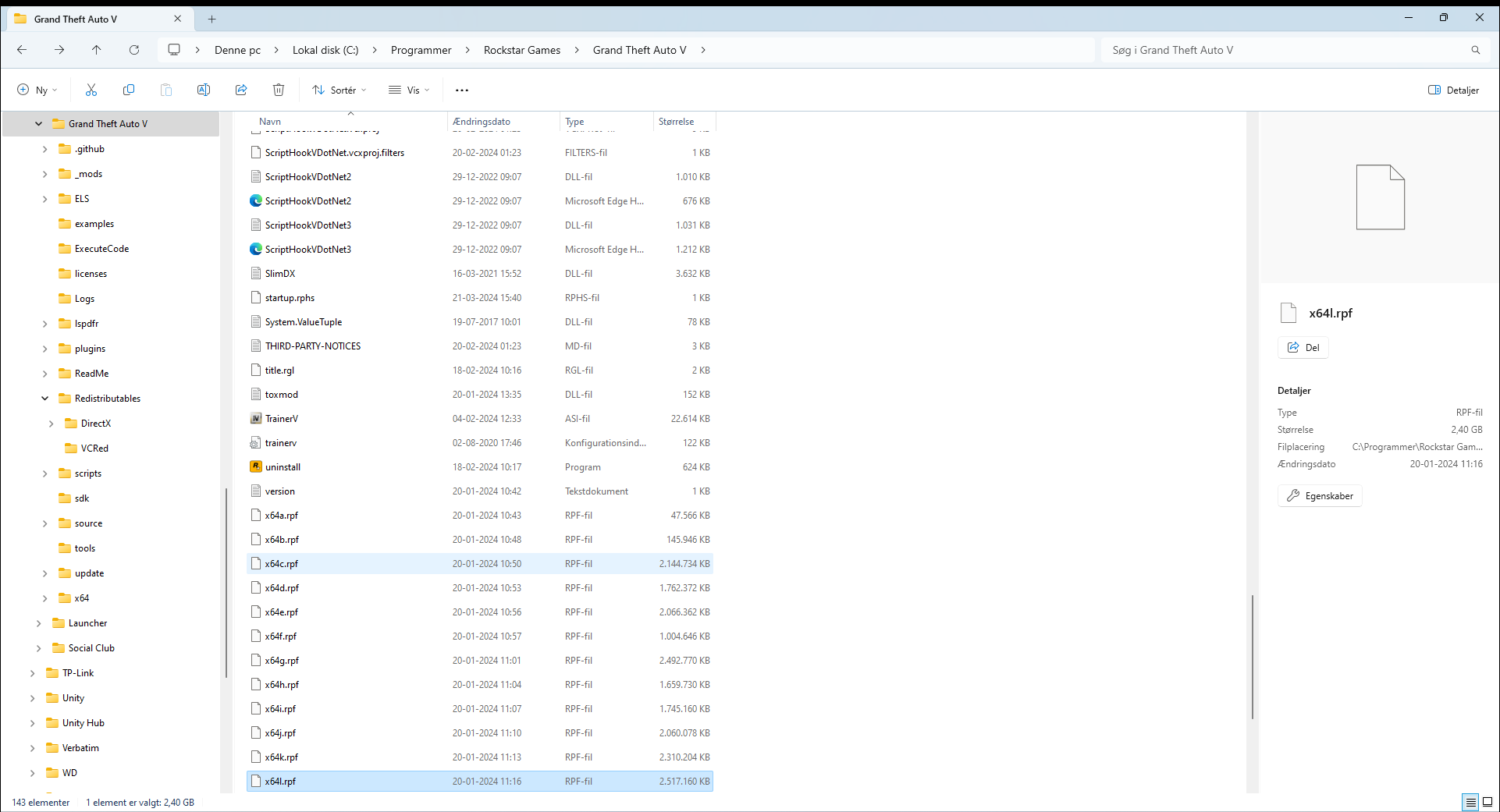Open new tab with plus button
Image resolution: width=1500 pixels, height=812 pixels.
tap(212, 19)
